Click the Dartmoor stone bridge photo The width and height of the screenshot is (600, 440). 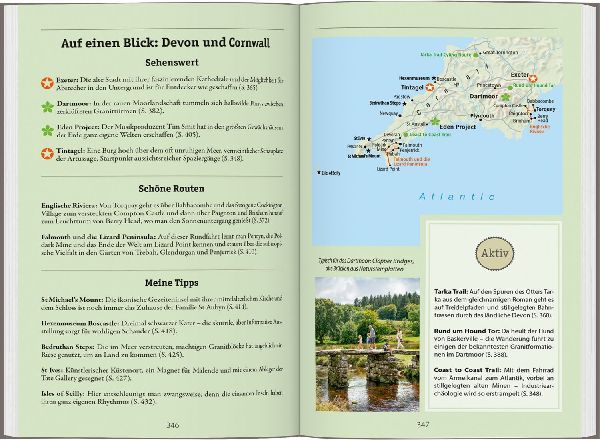click(367, 344)
